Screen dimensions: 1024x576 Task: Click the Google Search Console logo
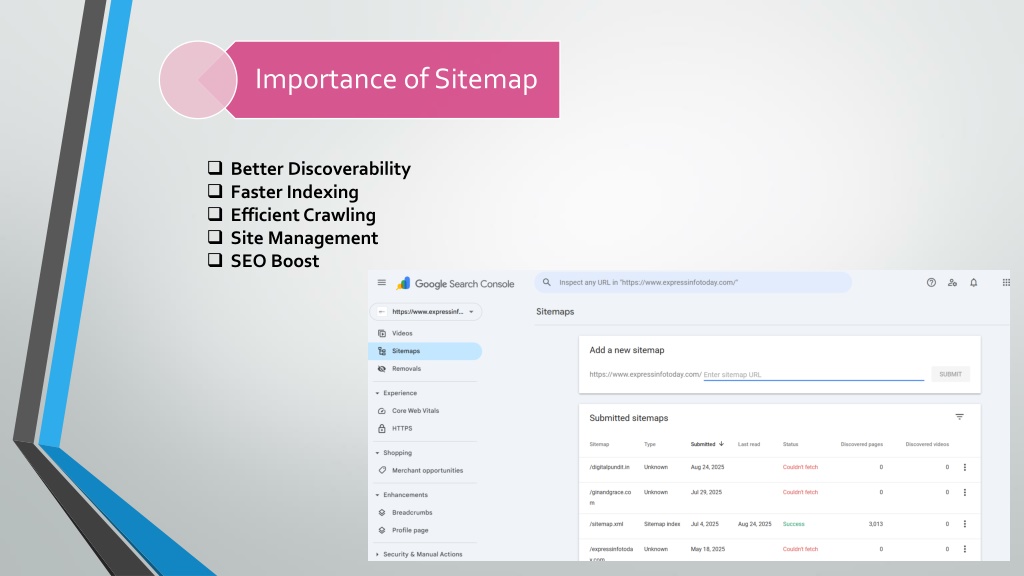[456, 284]
